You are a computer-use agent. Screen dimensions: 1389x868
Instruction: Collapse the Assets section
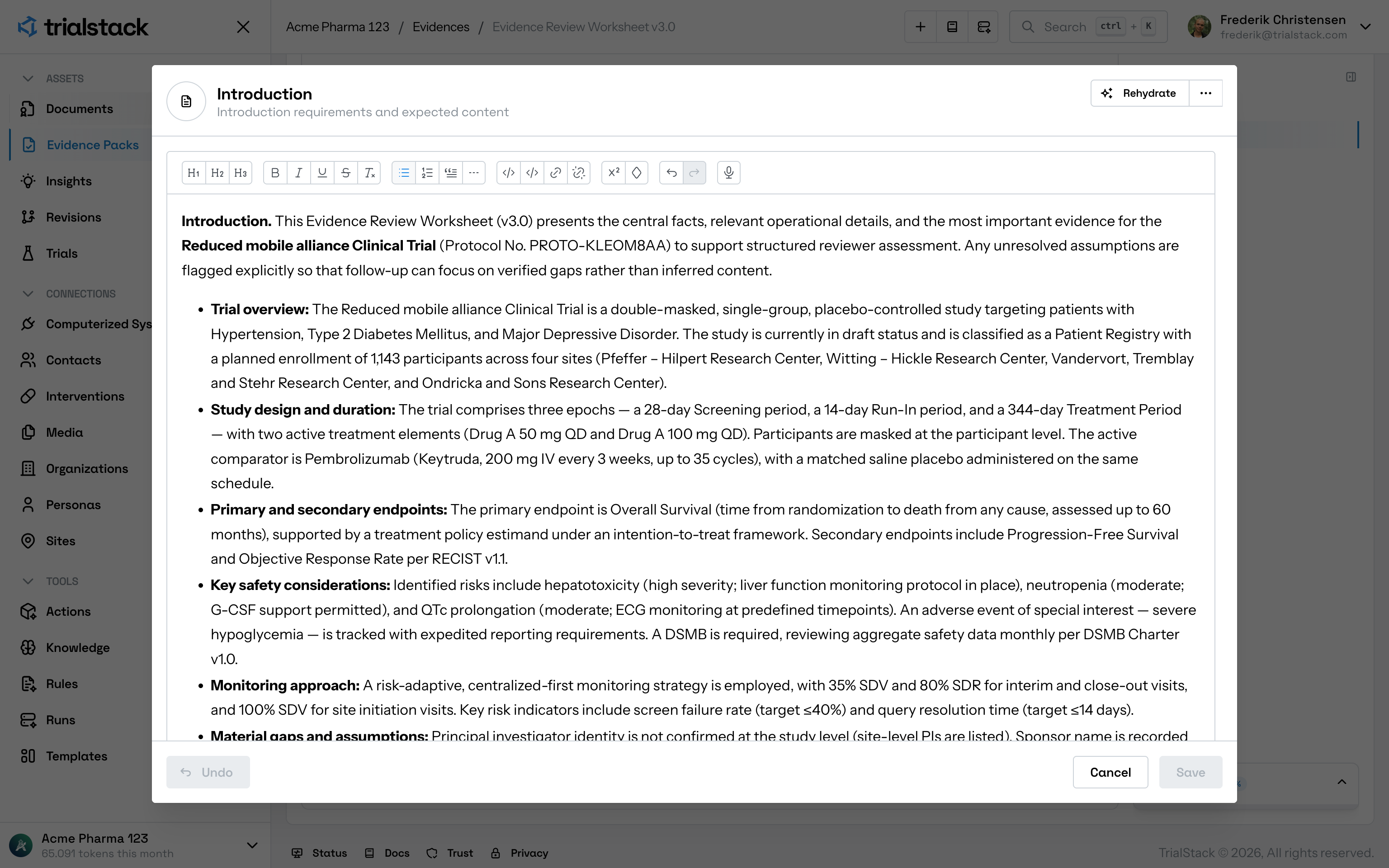tap(28, 79)
